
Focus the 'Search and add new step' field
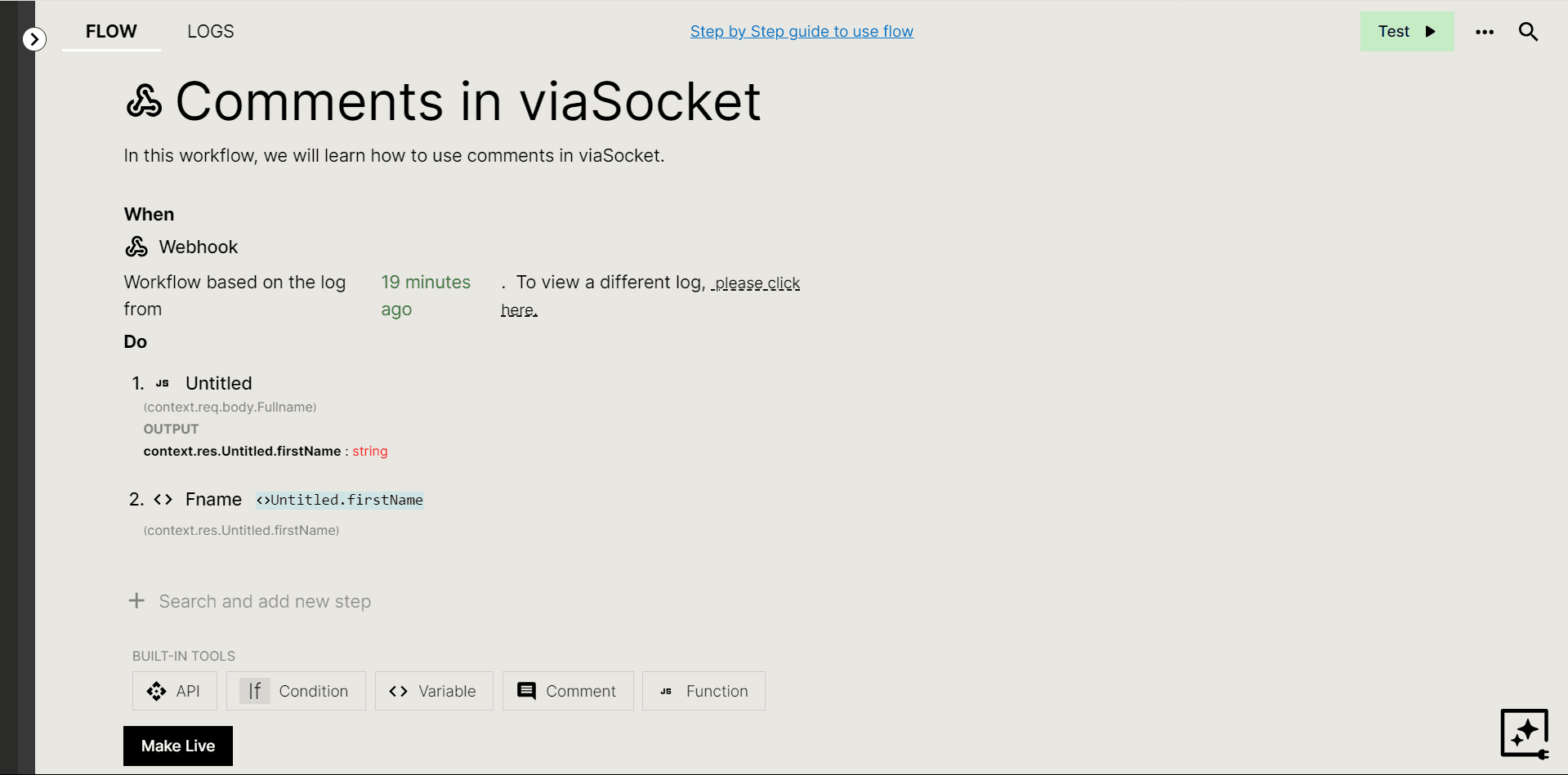tap(265, 601)
